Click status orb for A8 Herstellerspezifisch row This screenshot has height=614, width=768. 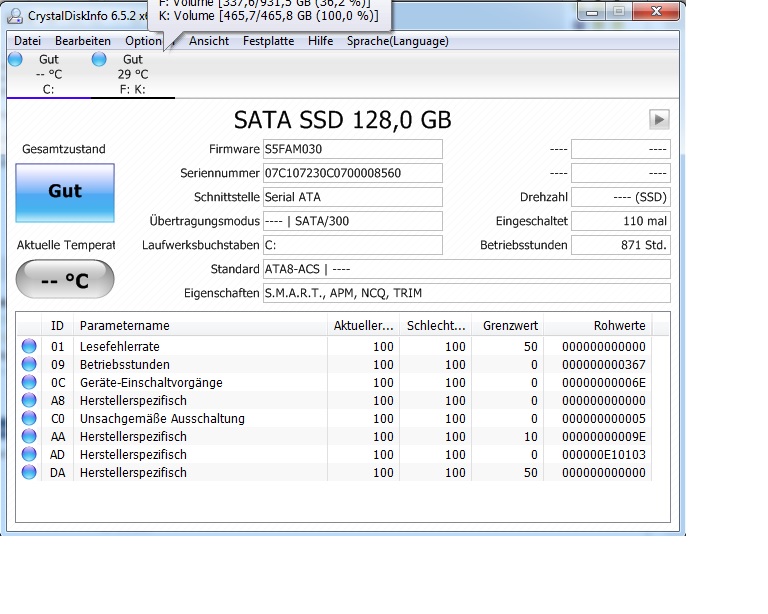[29, 401]
